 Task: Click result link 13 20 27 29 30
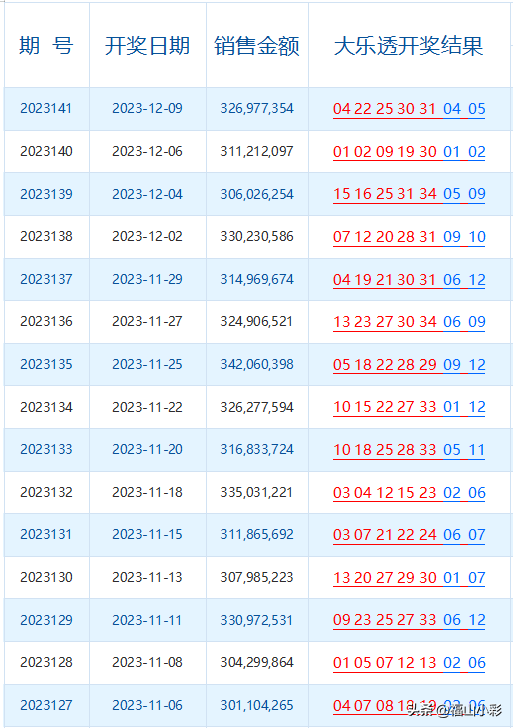pos(385,578)
